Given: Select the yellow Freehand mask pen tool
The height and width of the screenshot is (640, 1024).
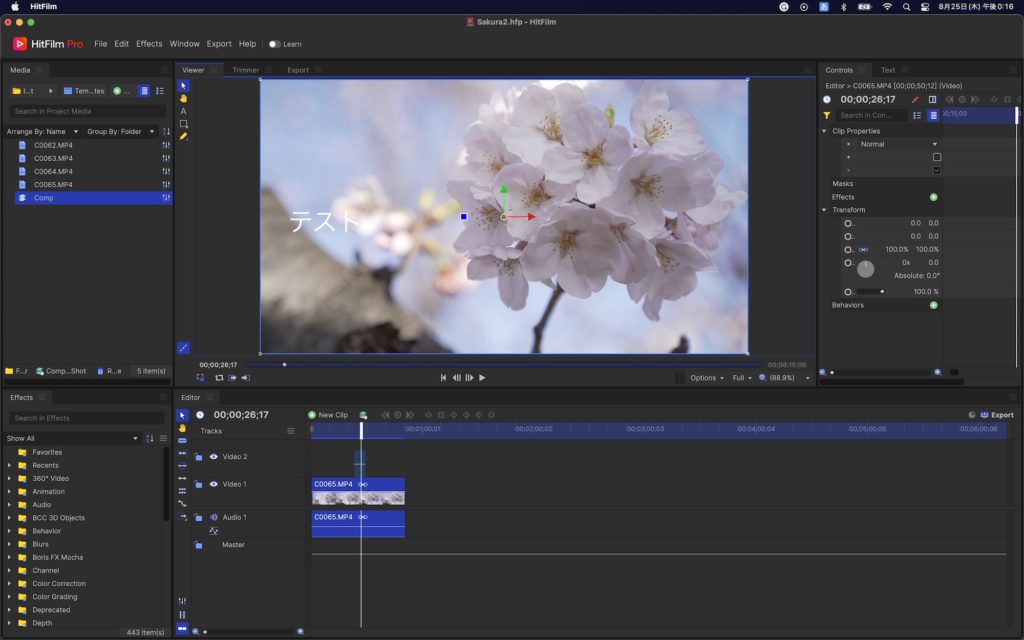Looking at the screenshot, I should coord(183,136).
